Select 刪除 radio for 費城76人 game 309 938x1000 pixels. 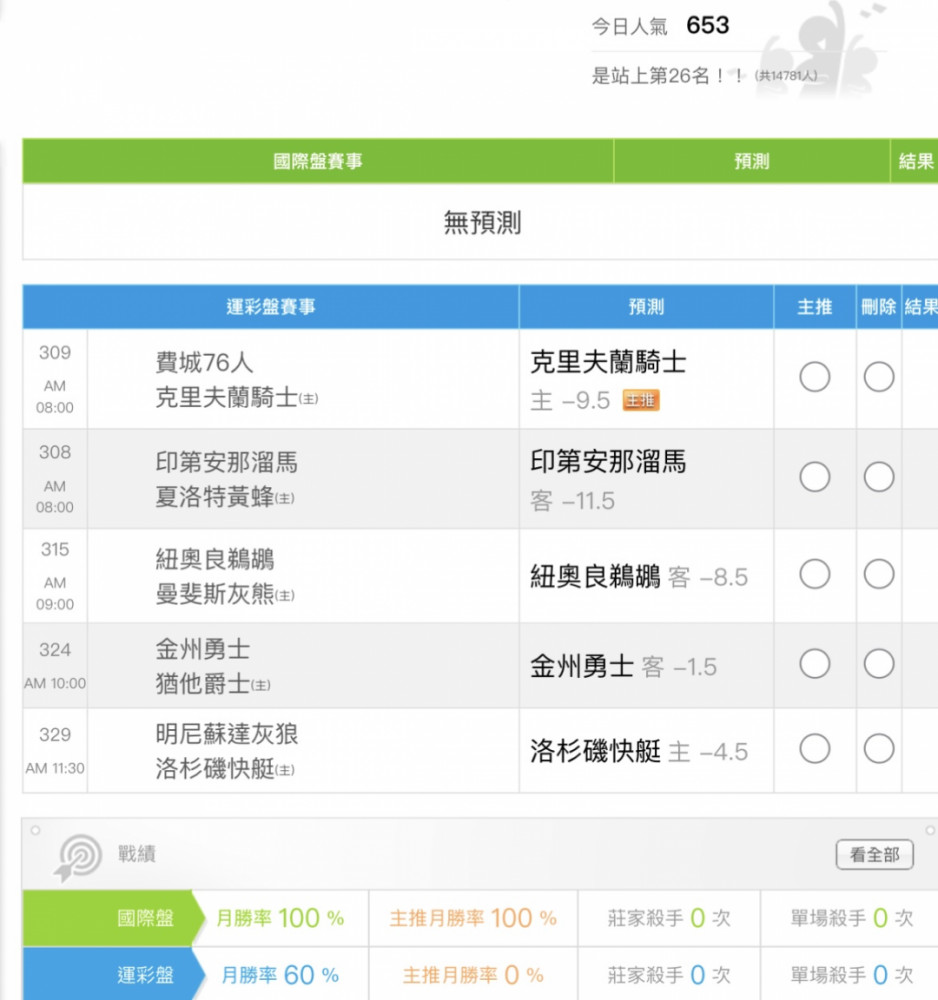[x=879, y=377]
